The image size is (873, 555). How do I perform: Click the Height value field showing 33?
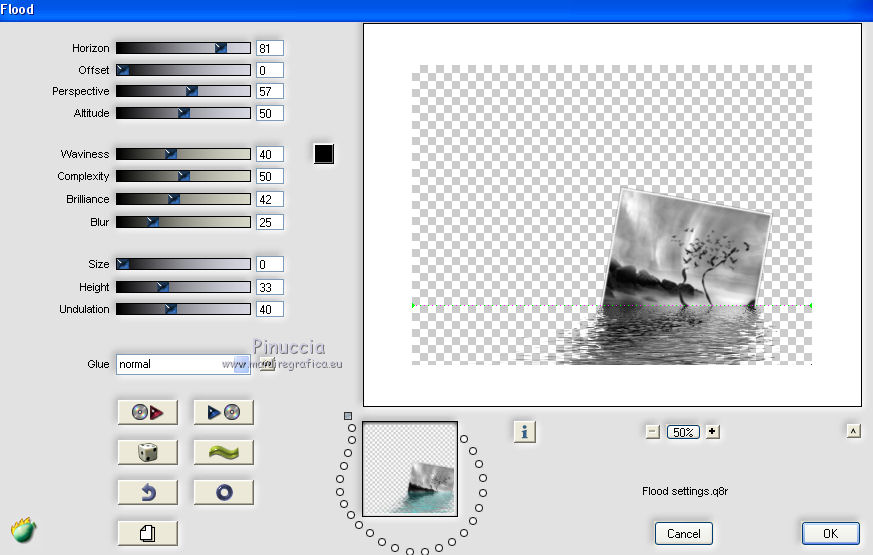tap(270, 287)
